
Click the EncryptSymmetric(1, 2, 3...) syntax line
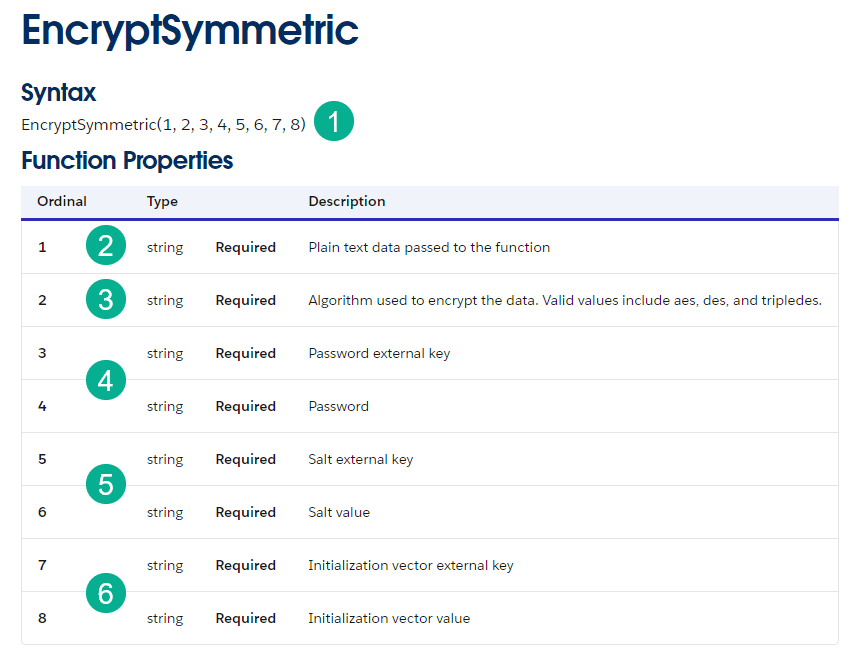click(x=163, y=125)
